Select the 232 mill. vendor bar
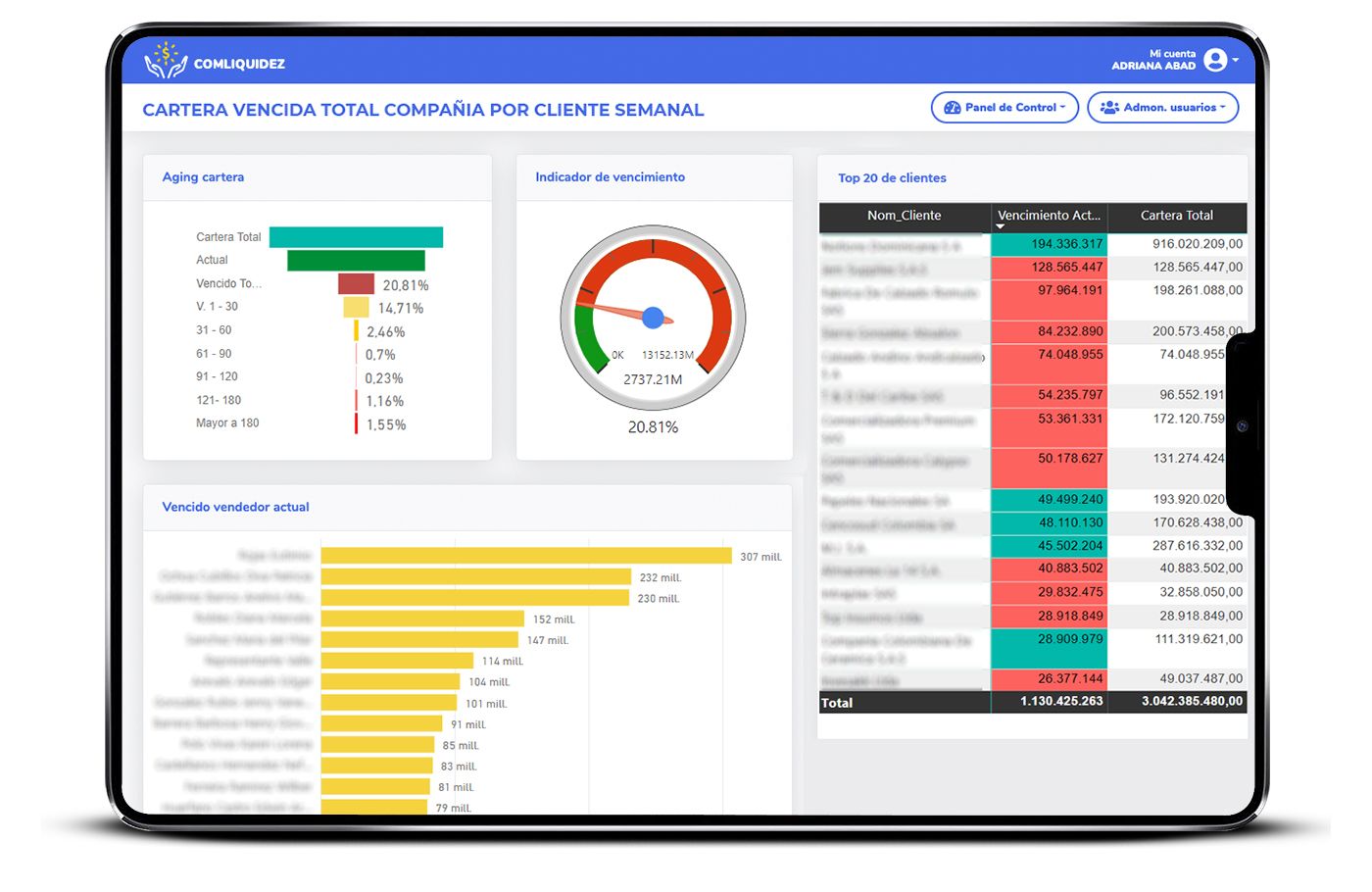The height and width of the screenshot is (892, 1372). point(476,576)
